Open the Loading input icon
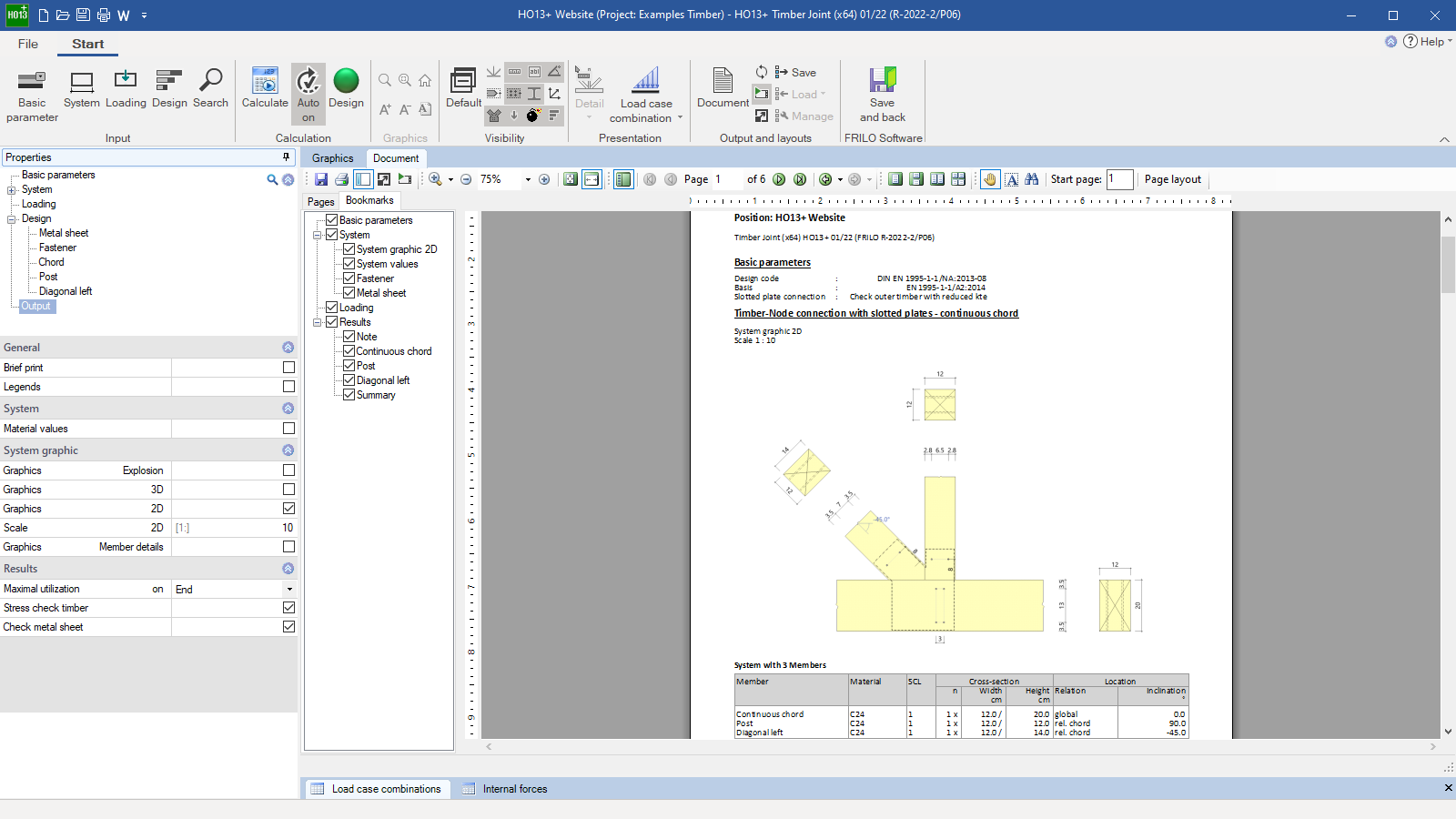Image resolution: width=1456 pixels, height=819 pixels. point(126,89)
